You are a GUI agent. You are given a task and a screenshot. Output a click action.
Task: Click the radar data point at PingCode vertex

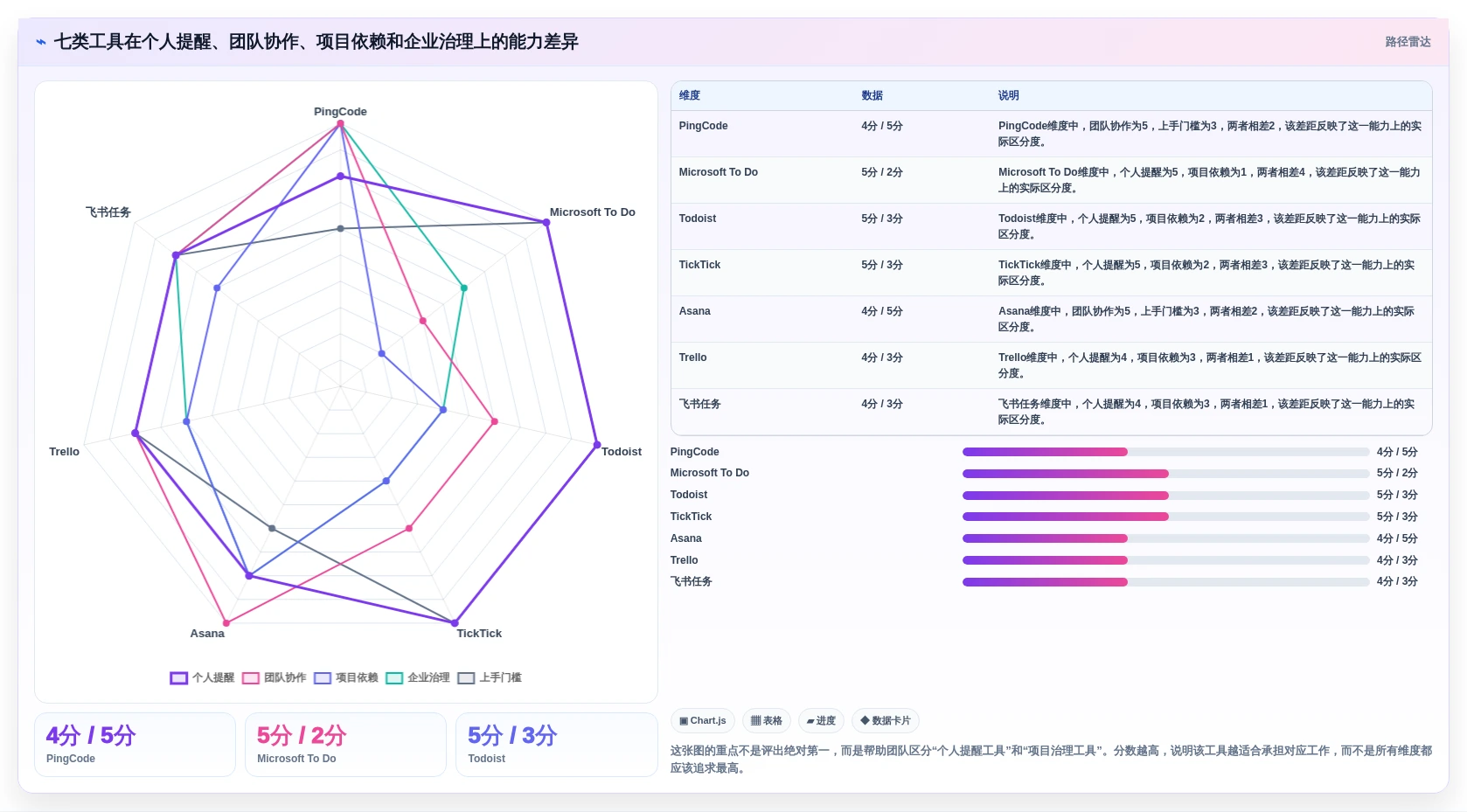(x=341, y=124)
